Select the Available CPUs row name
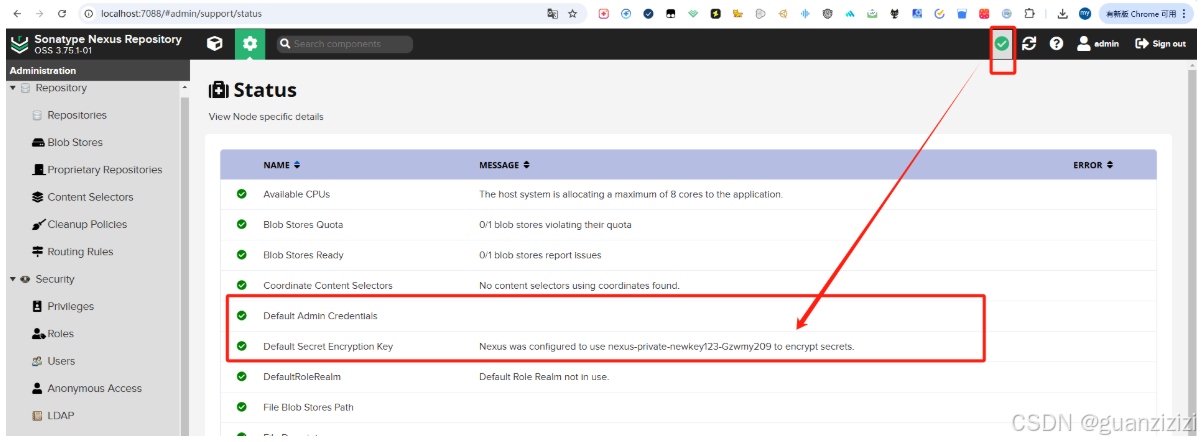The width and height of the screenshot is (1201, 442). (296, 194)
